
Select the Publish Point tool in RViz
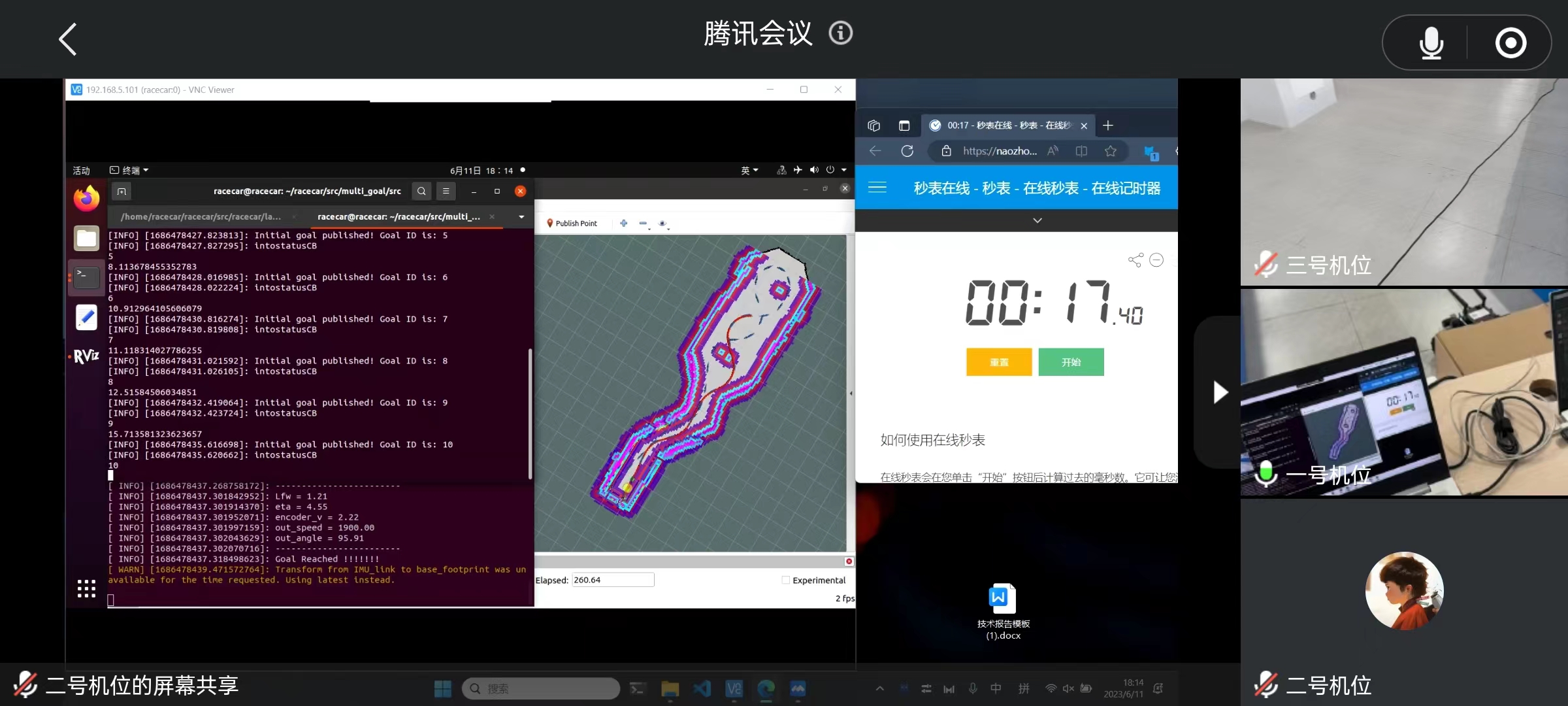[x=572, y=224]
